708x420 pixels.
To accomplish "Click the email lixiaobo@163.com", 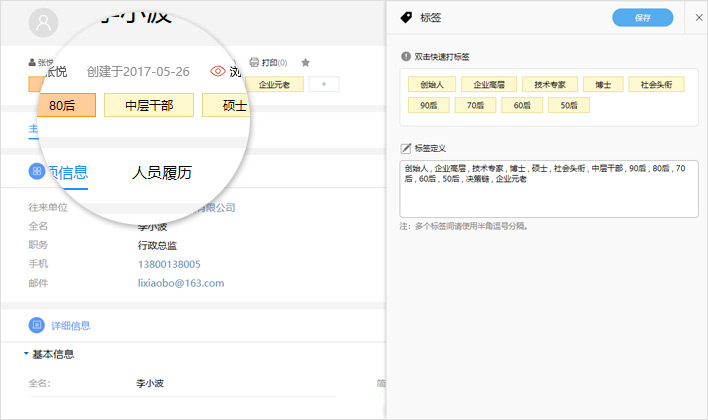I will pos(180,283).
